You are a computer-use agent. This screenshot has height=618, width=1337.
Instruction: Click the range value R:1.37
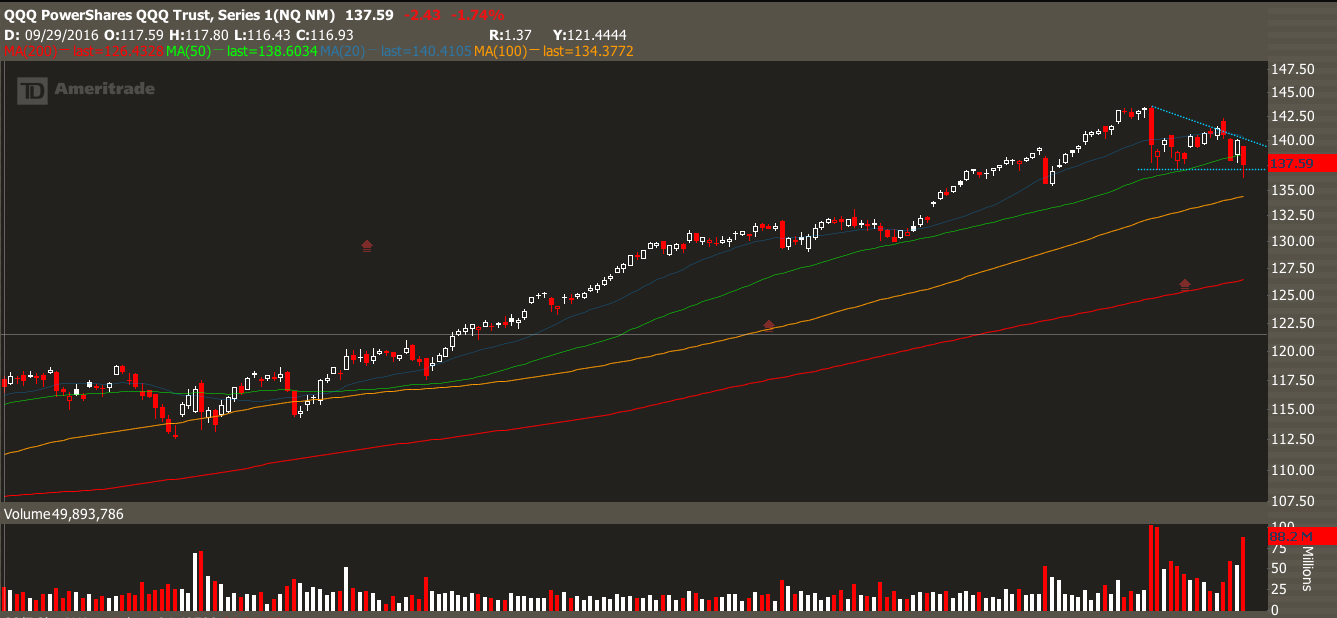pyautogui.click(x=510, y=34)
